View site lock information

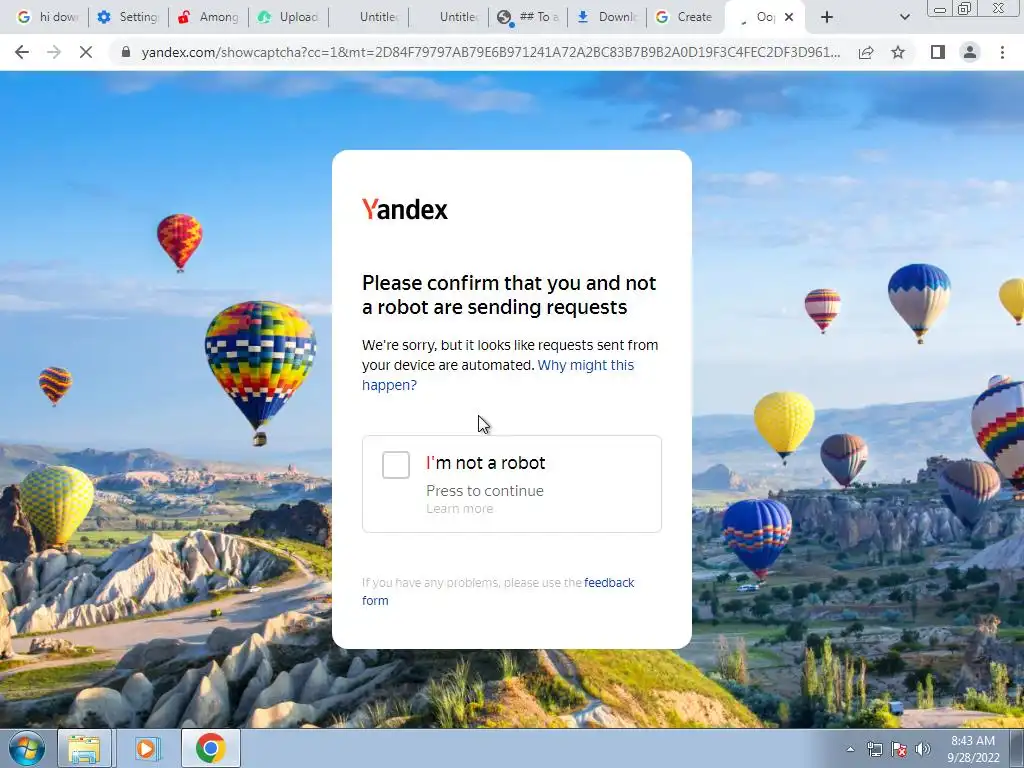coord(126,52)
